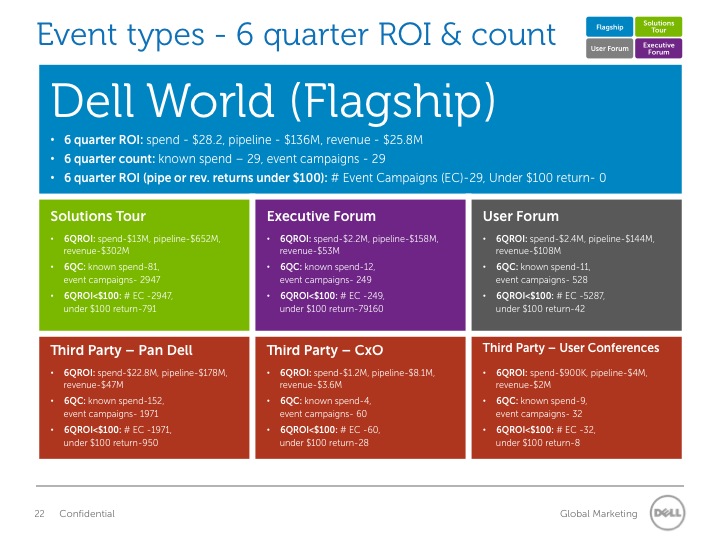Select User Forum 'revenue-$108M' text
This screenshot has width=720, height=540.
point(528,251)
